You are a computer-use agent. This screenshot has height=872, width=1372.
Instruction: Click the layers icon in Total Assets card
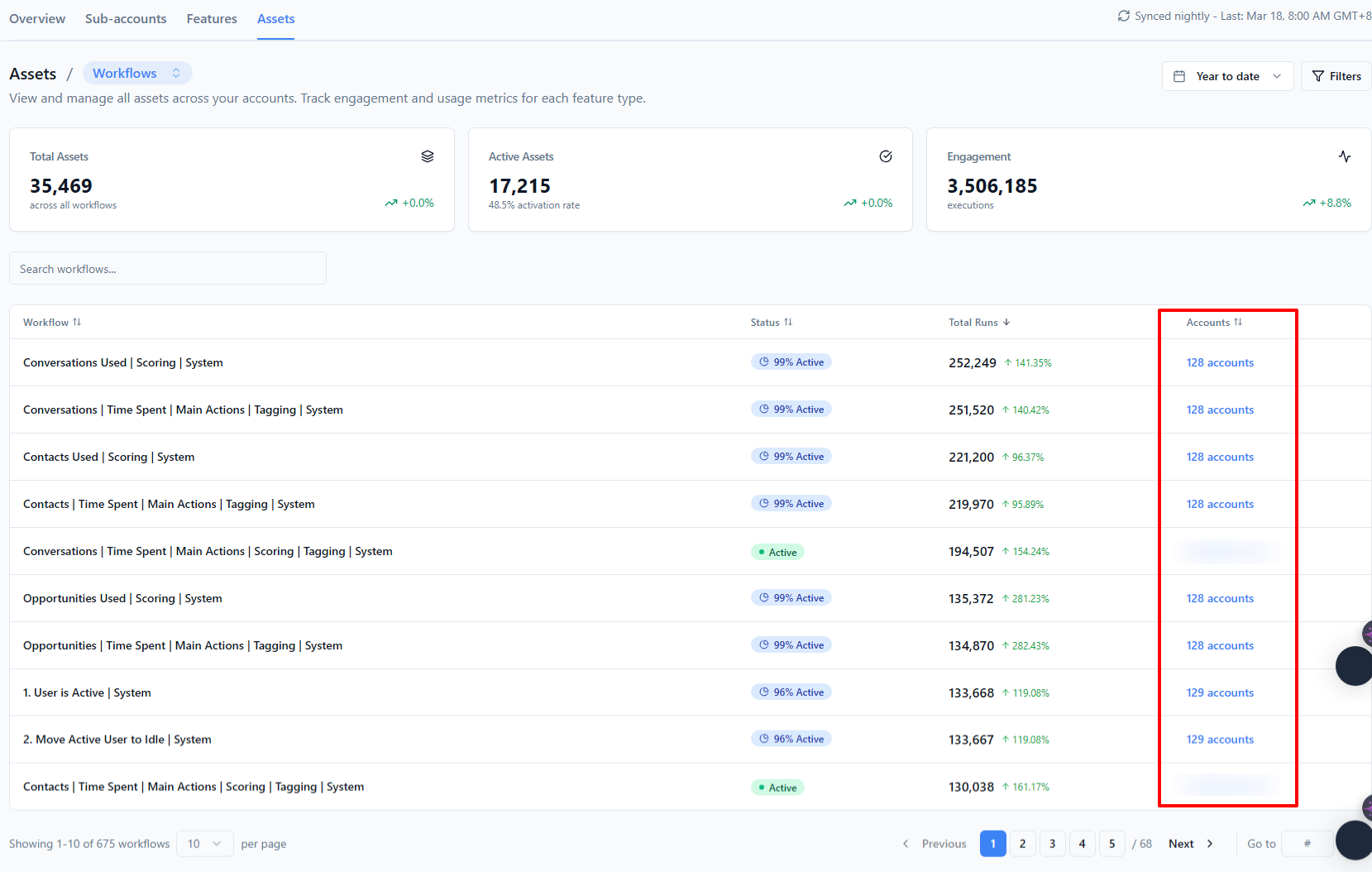click(428, 156)
